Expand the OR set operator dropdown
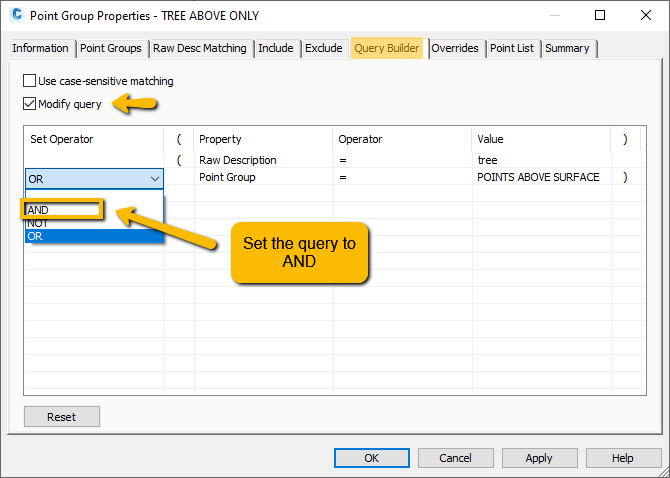Viewport: 670px width, 478px height. coord(154,178)
